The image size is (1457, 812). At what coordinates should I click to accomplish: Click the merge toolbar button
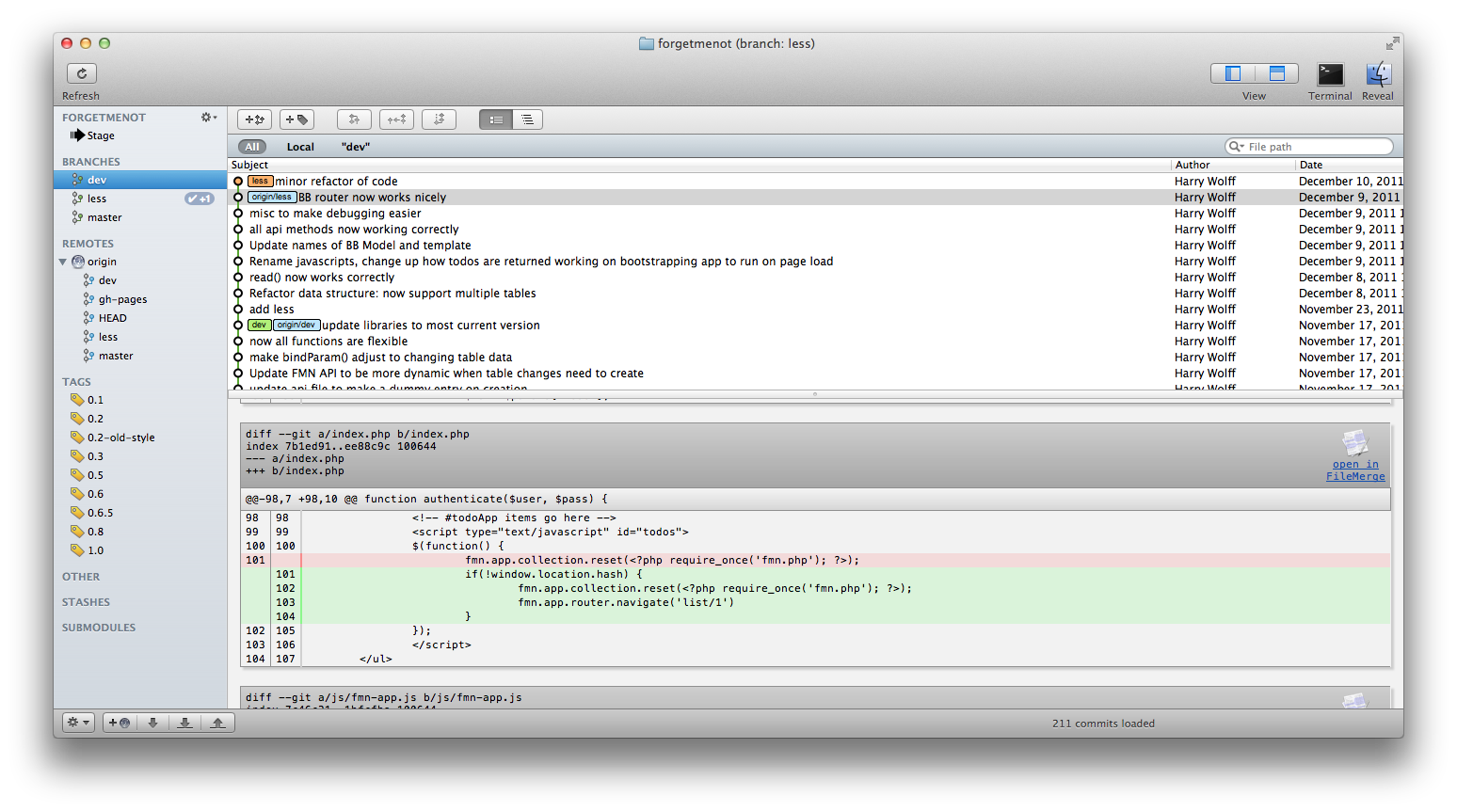[354, 119]
